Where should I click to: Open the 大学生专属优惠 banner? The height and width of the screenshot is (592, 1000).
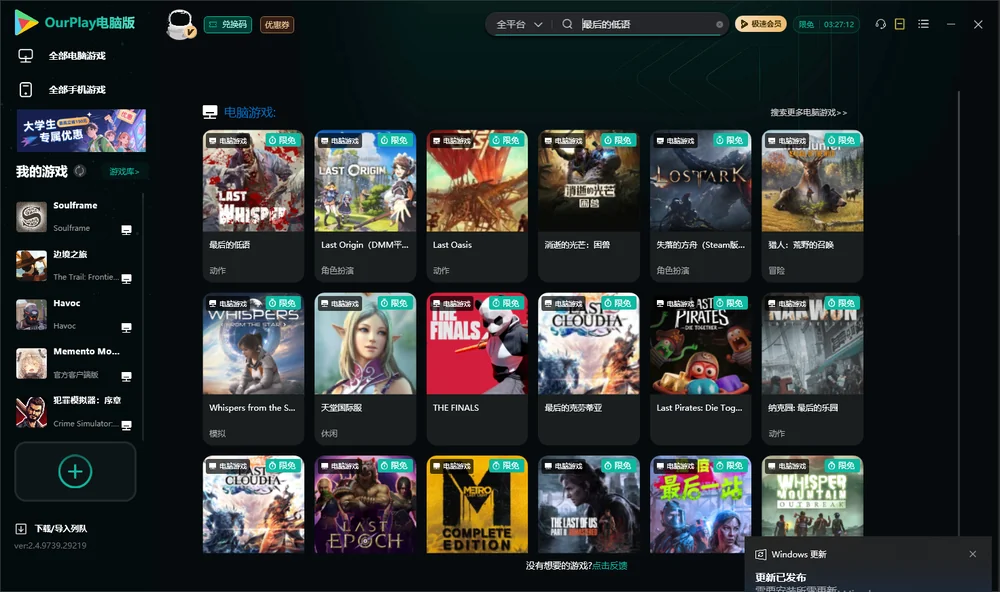[81, 130]
